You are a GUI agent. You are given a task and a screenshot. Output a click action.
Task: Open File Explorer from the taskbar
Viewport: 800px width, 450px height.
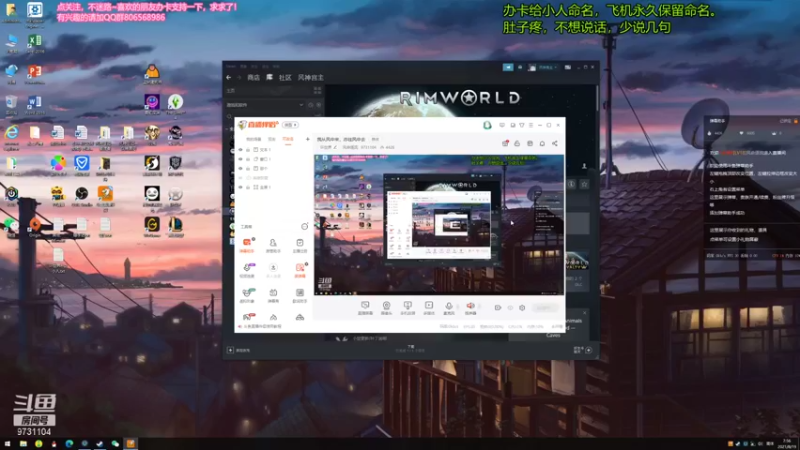23,444
